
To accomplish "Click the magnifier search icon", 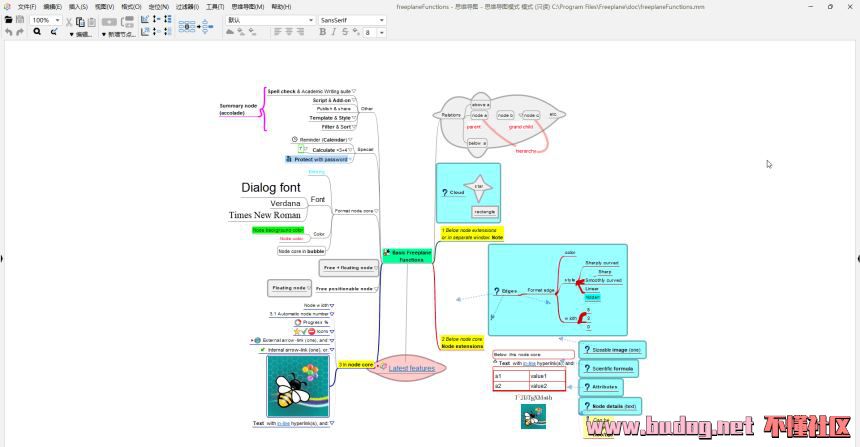I will click(x=37, y=32).
